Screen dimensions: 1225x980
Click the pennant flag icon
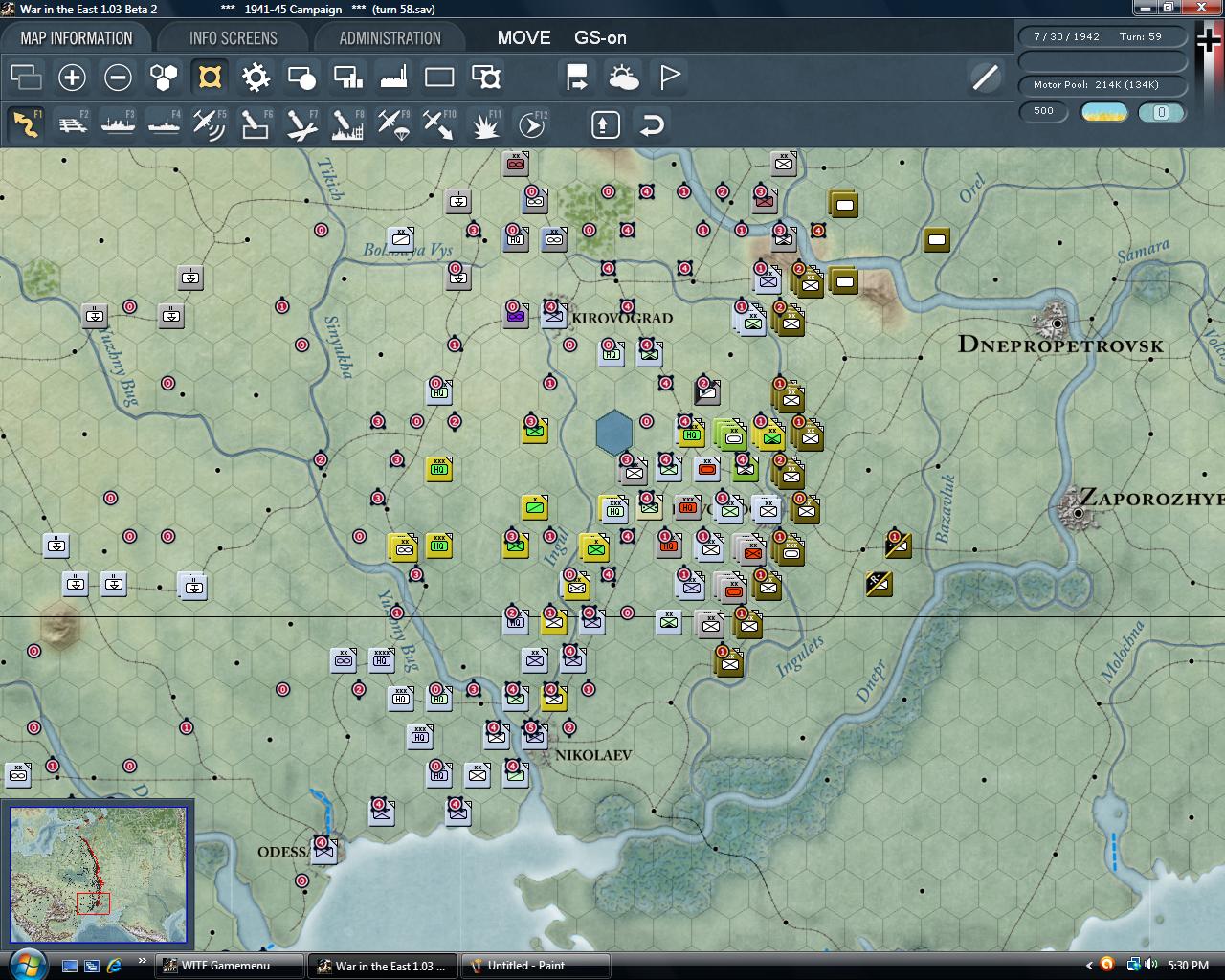tap(670, 77)
